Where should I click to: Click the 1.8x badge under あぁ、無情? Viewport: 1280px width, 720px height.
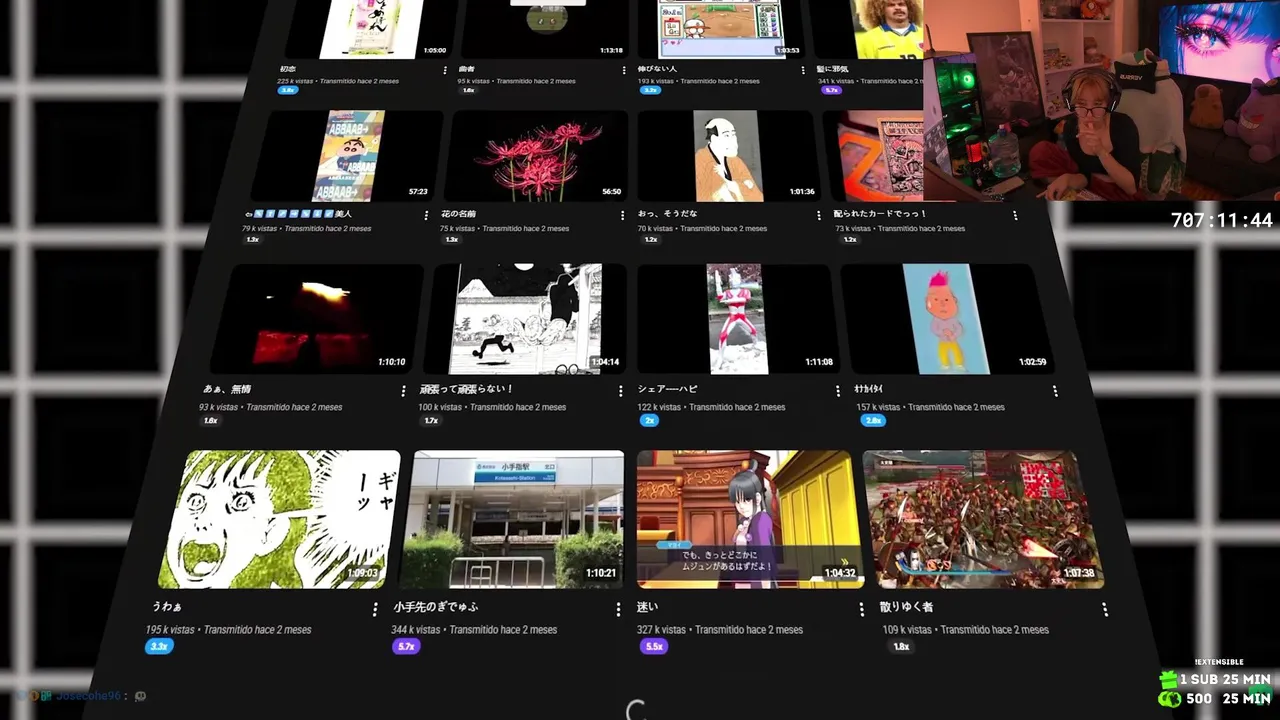click(x=210, y=421)
